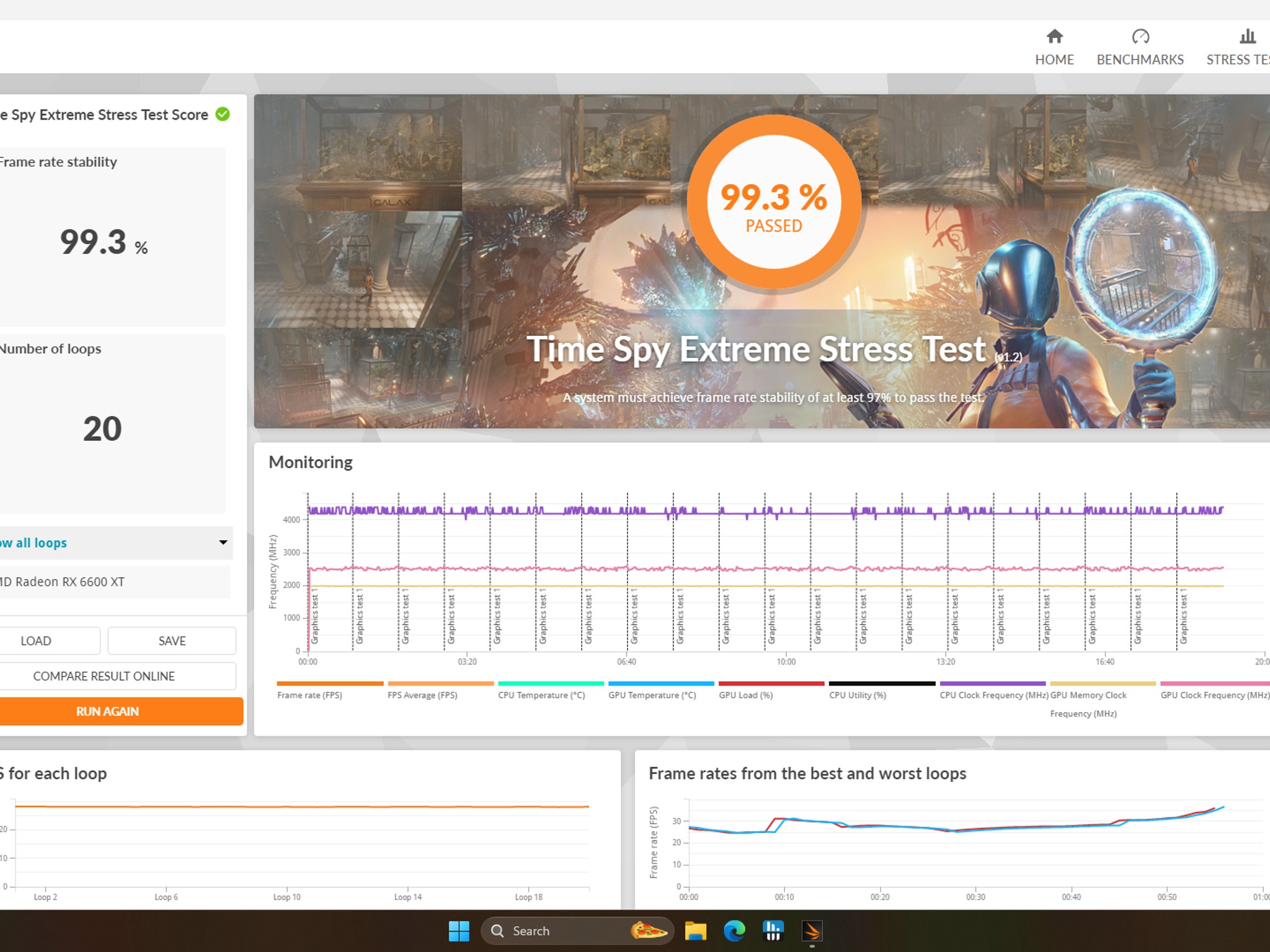Switch to the BENCHMARKS tab
The height and width of the screenshot is (952, 1270).
coord(1140,59)
